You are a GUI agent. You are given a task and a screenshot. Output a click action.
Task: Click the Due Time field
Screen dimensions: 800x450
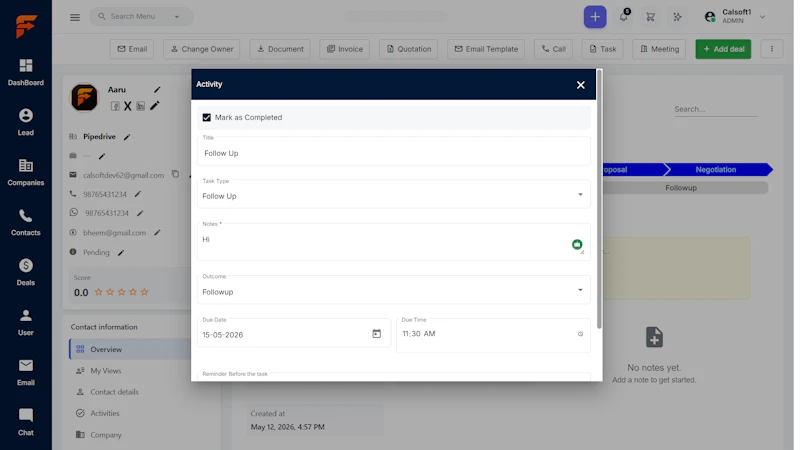point(493,335)
